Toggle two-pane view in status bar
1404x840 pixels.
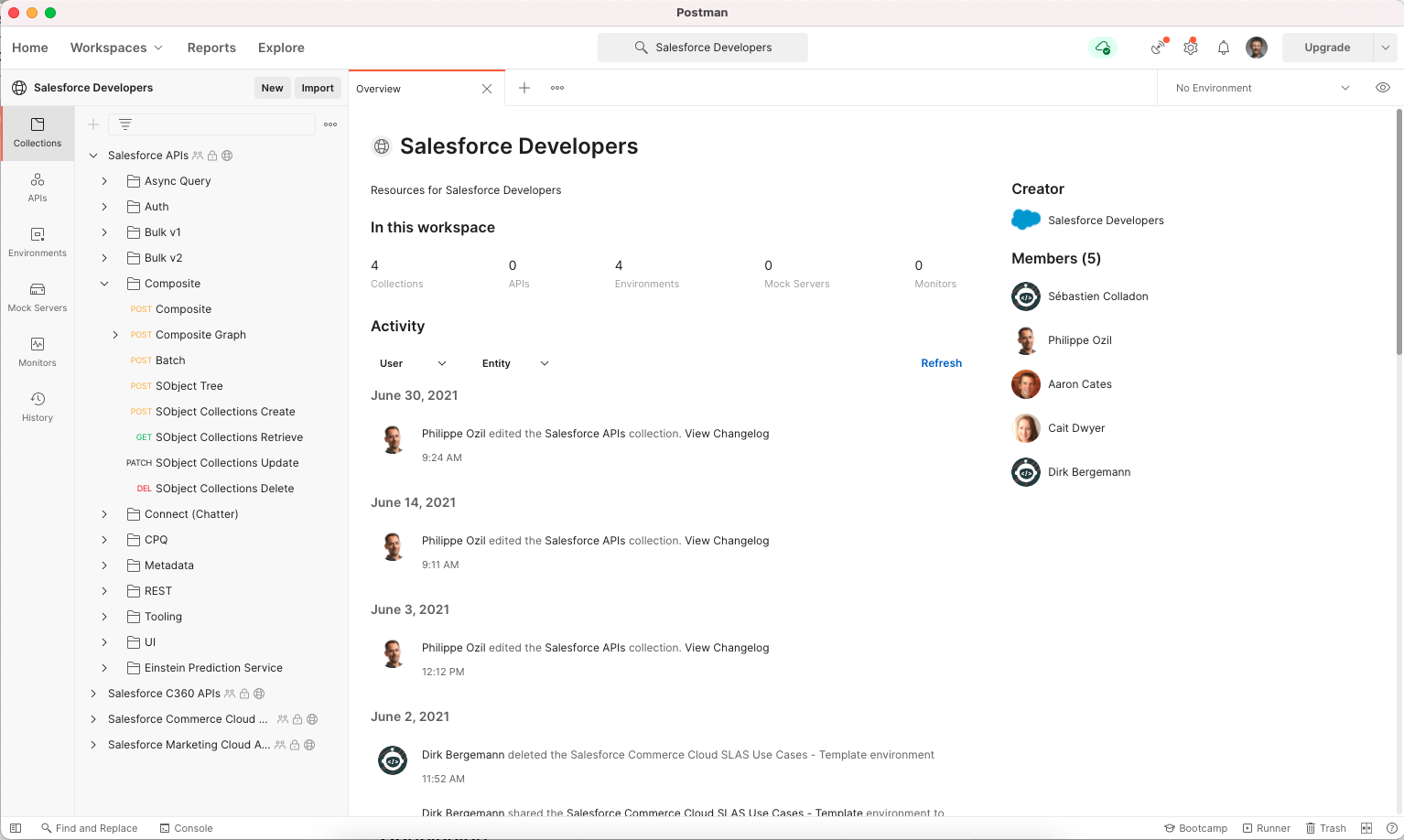pos(1366,828)
